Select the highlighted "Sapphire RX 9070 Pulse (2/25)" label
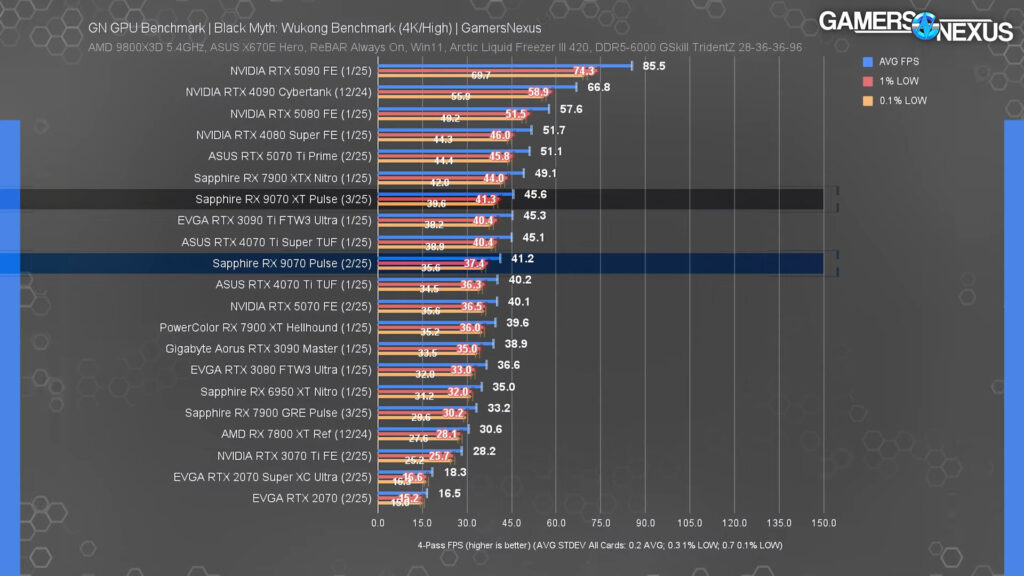This screenshot has height=576, width=1024. (292, 263)
